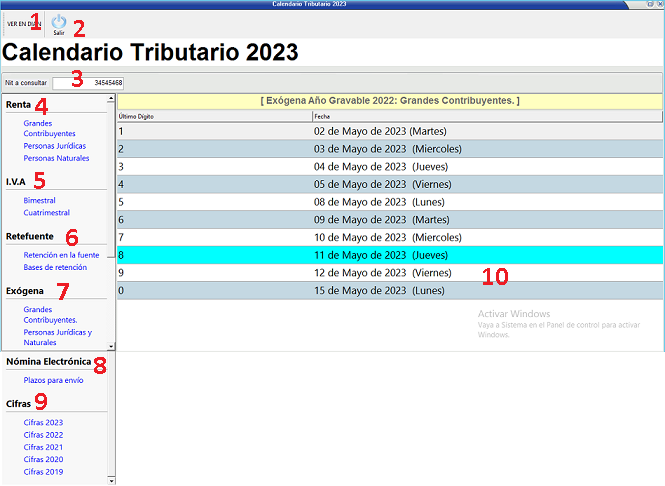This screenshot has height=486, width=665.
Task: Open Grandes Contribuyentes under Renta
Action: (x=49, y=128)
